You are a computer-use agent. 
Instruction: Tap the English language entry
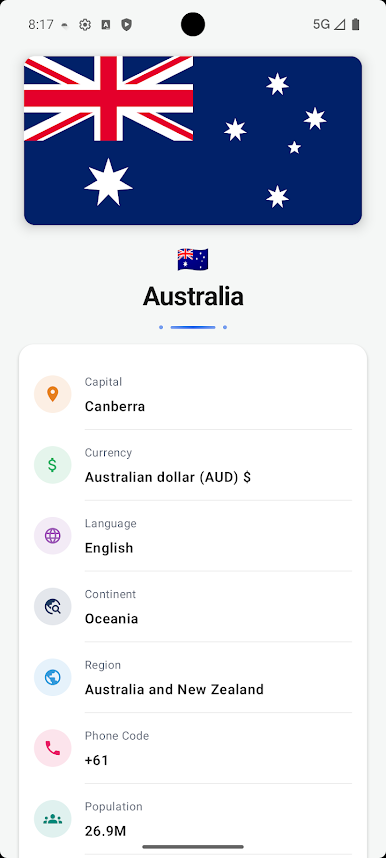click(x=109, y=548)
